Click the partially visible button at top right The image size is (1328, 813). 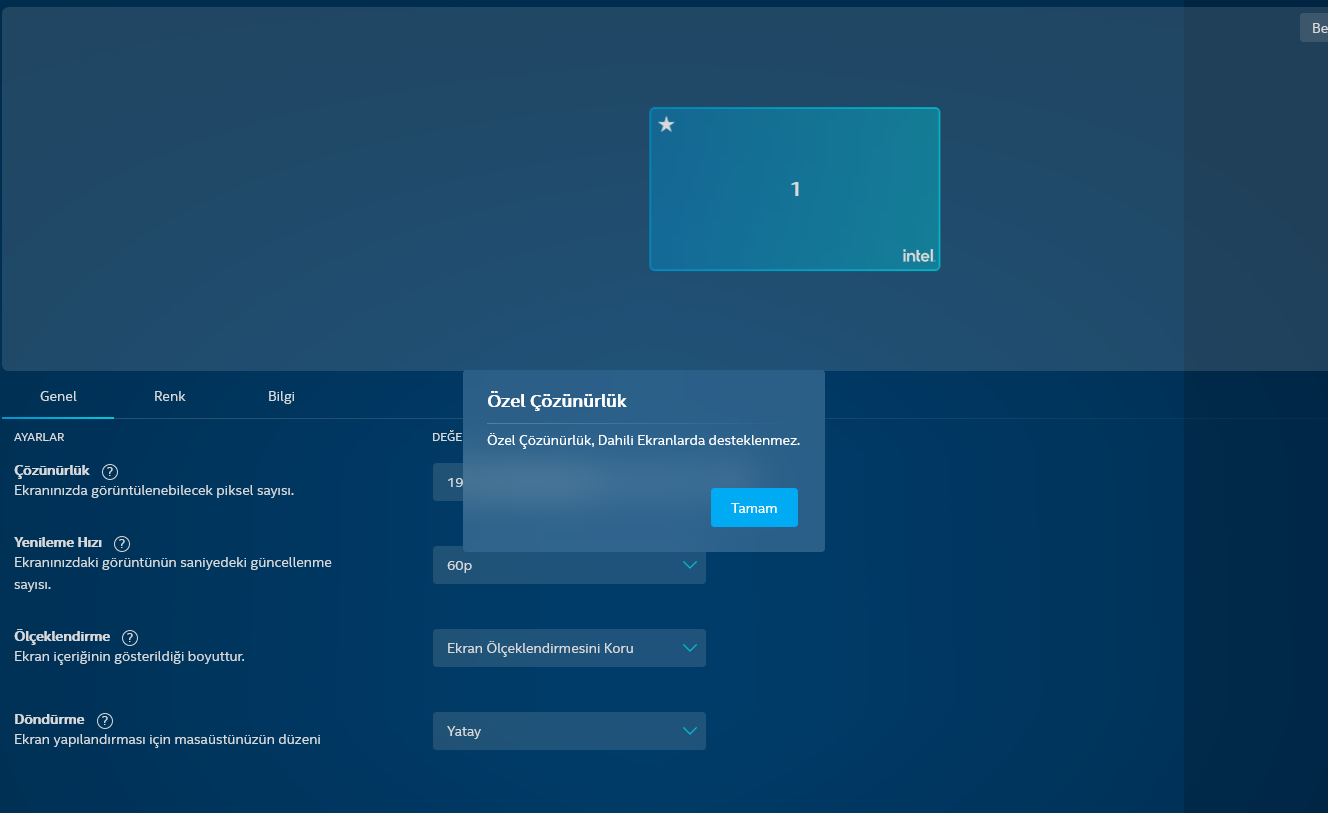(x=1314, y=28)
